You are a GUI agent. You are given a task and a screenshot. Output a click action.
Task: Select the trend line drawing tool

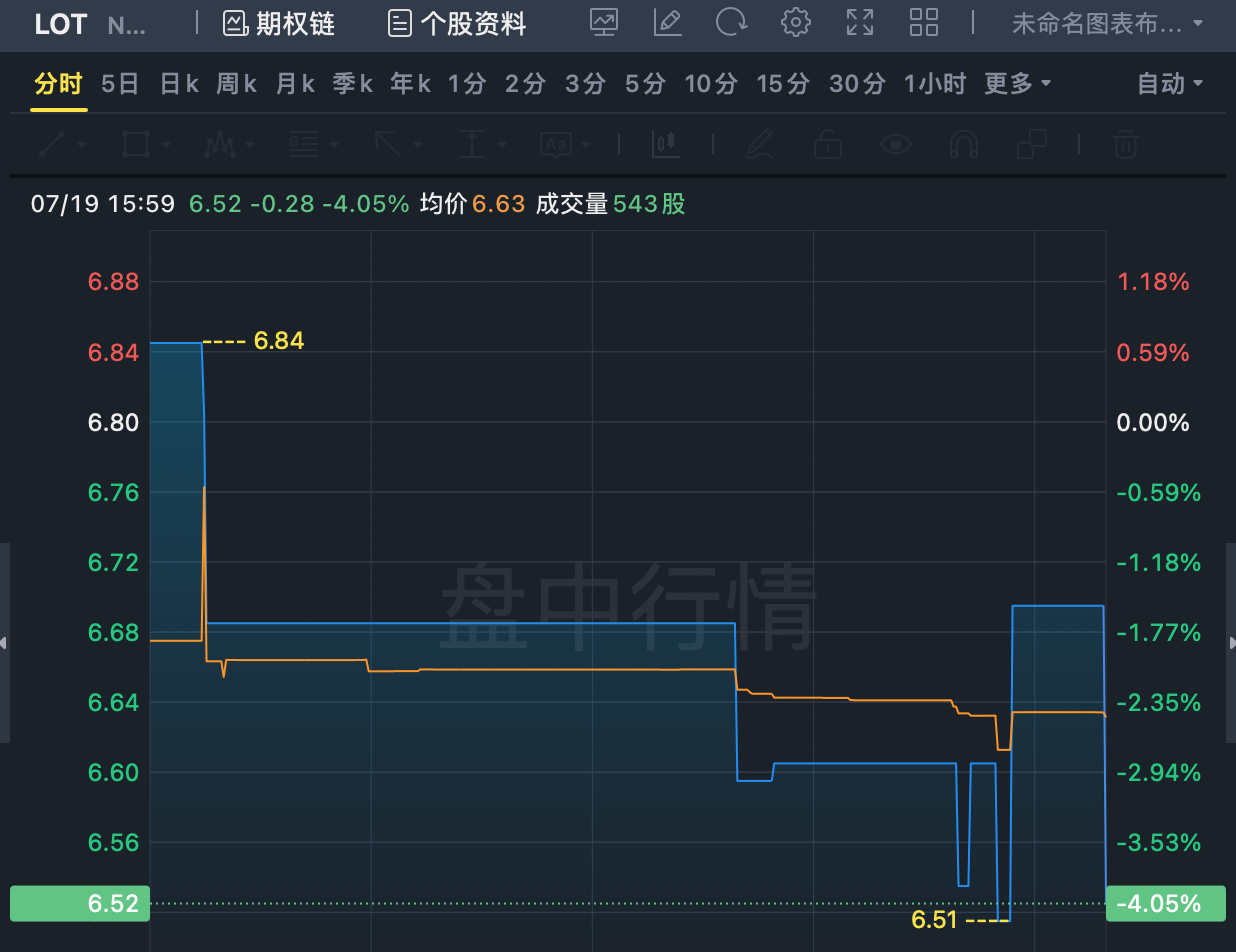tap(52, 145)
